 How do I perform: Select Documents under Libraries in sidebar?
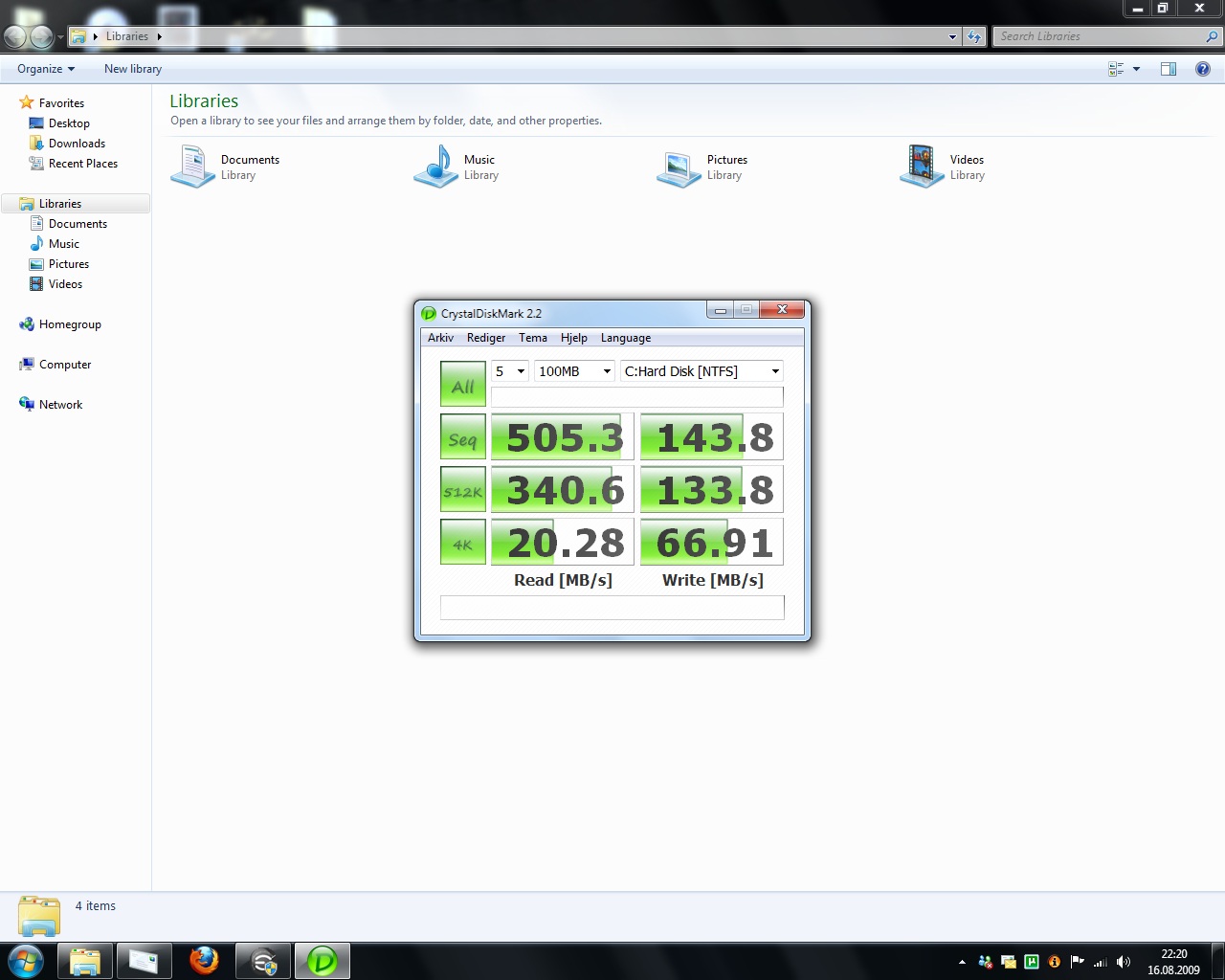(x=78, y=224)
